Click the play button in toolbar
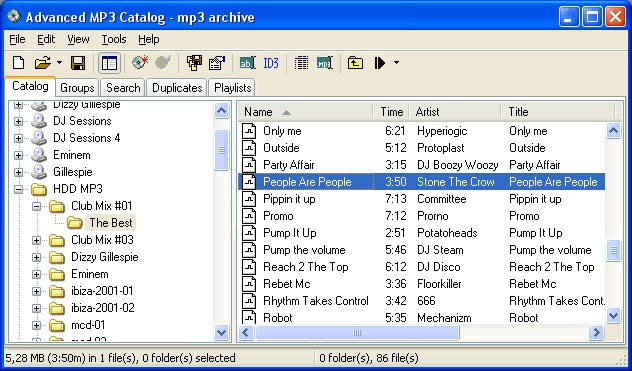632x371 pixels. click(x=380, y=63)
